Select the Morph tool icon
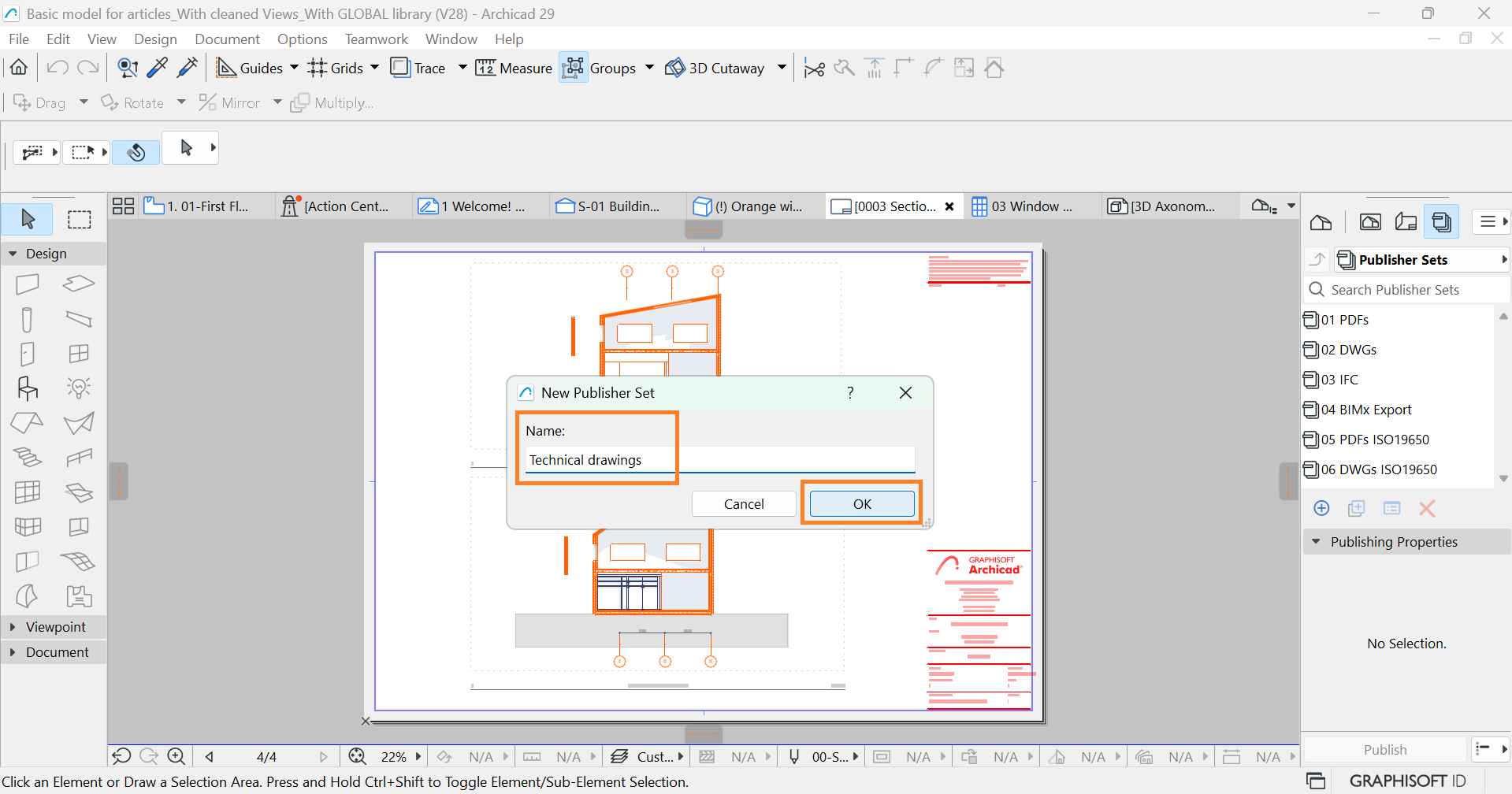 (28, 596)
